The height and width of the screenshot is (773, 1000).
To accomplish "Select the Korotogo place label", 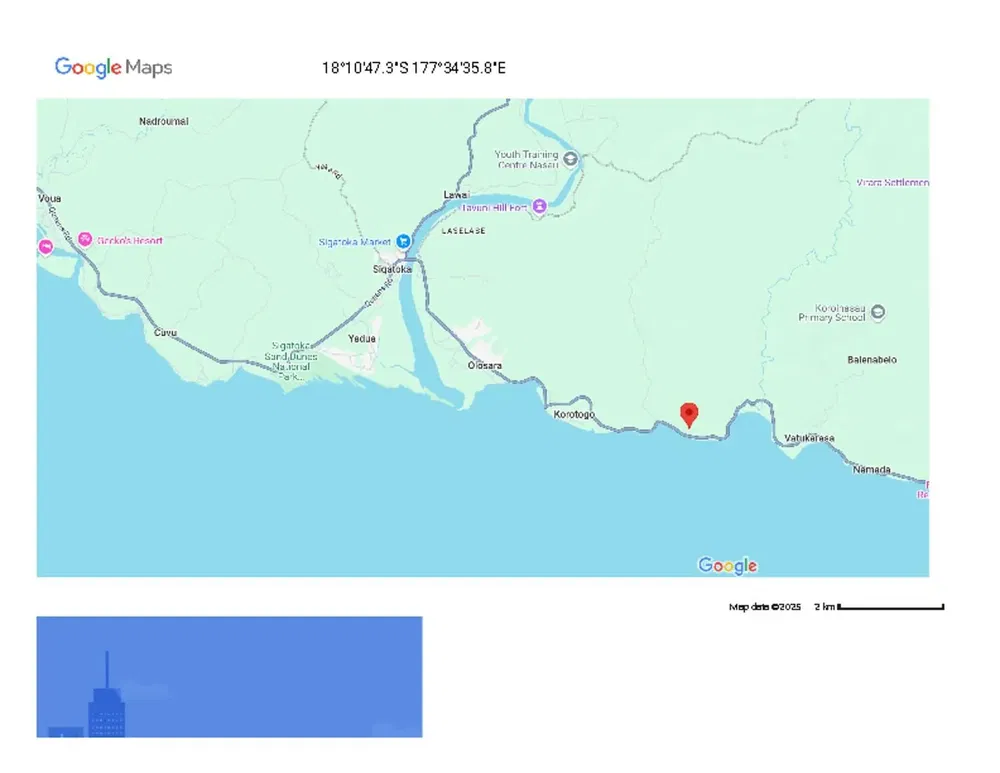I will coord(573,414).
